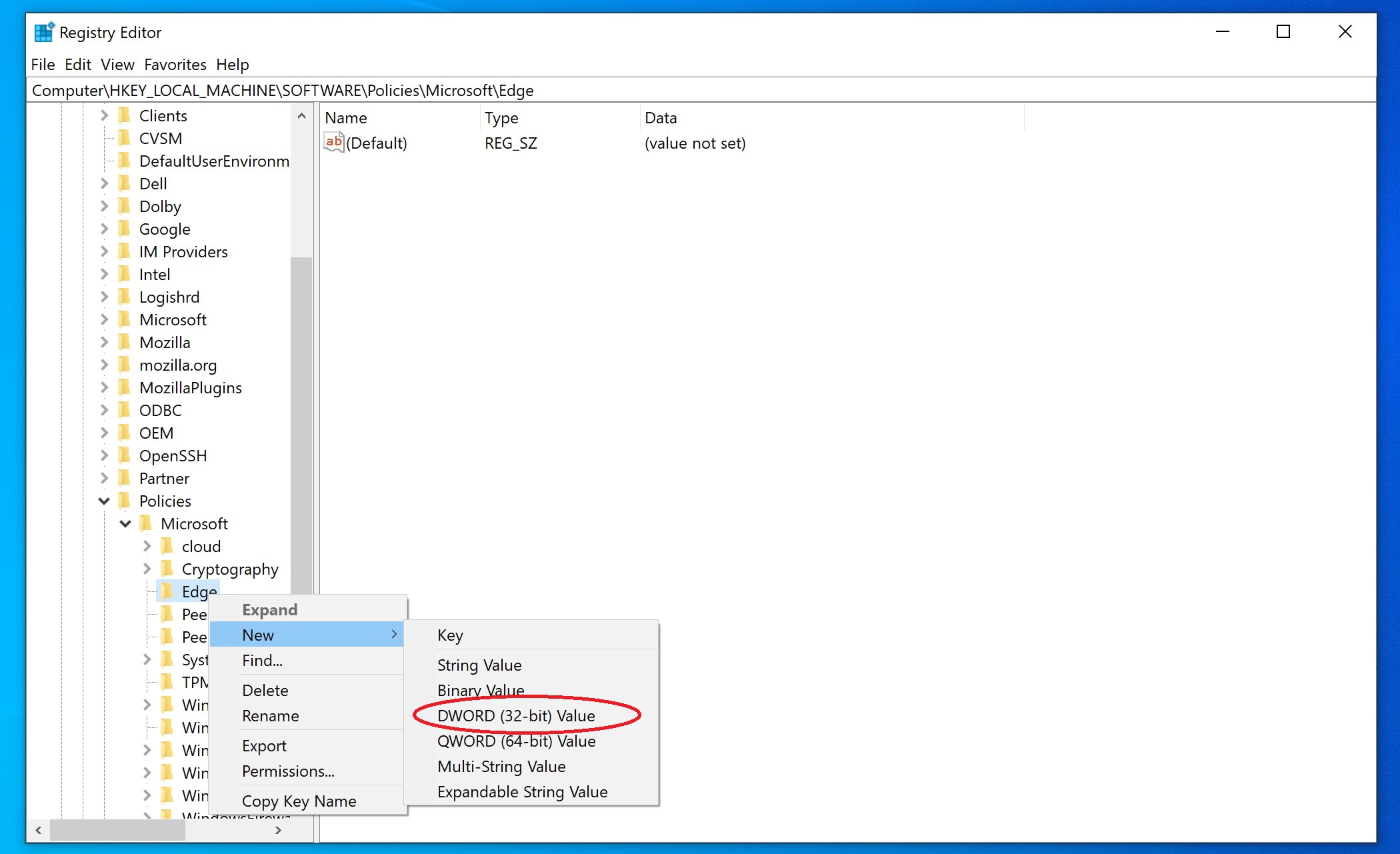Expand the Intel key chevron

(104, 274)
